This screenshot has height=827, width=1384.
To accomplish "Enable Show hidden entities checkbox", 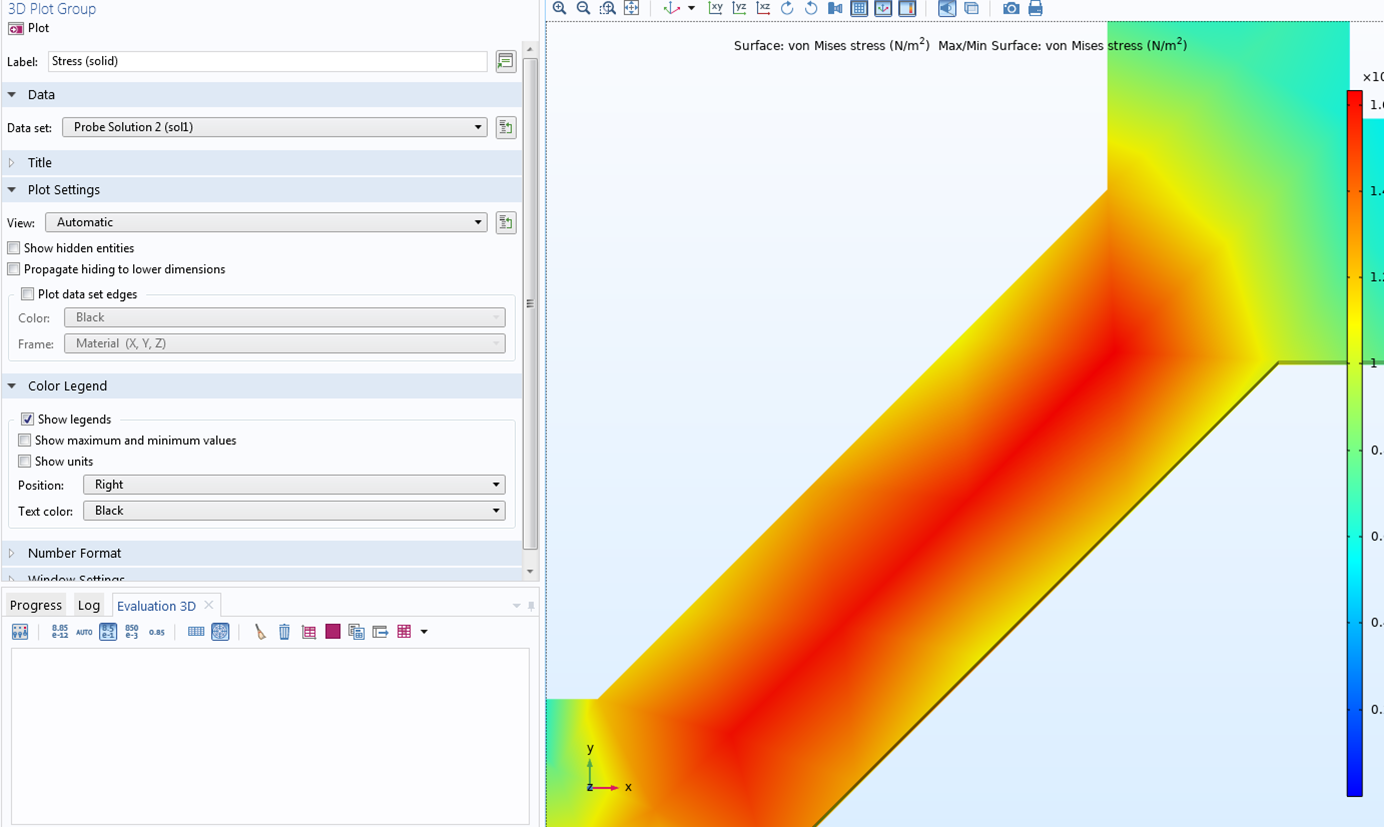I will [x=14, y=248].
